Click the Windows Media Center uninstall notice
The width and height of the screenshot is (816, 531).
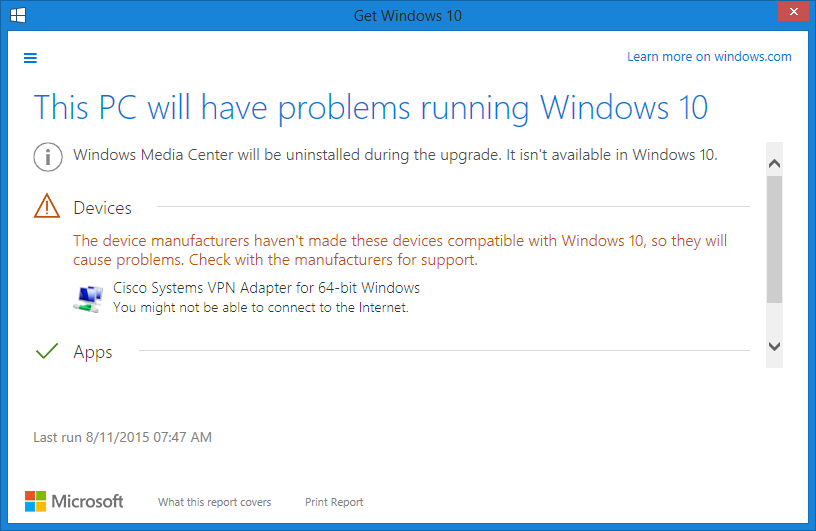395,155
